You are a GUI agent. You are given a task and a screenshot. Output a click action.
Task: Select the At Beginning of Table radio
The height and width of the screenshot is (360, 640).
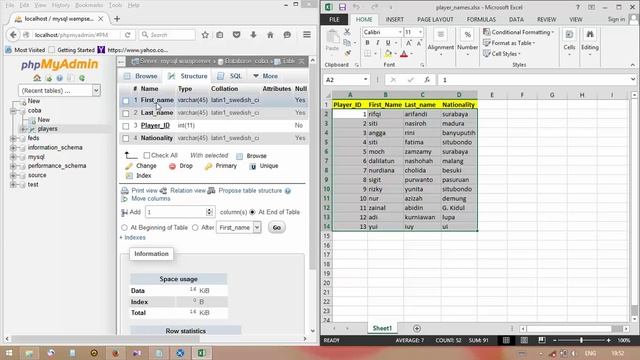(x=124, y=227)
